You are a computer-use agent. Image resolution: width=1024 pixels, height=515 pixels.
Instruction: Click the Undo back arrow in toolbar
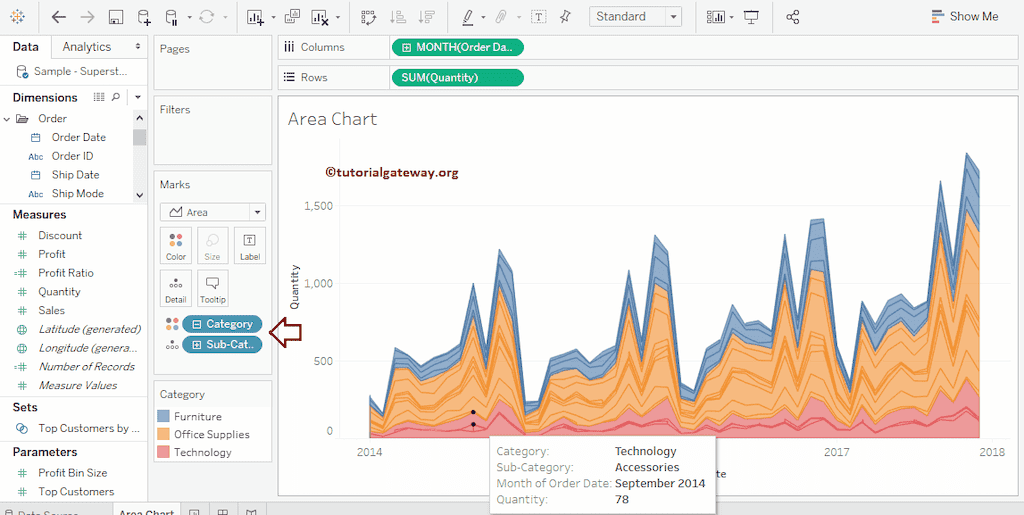tap(59, 17)
